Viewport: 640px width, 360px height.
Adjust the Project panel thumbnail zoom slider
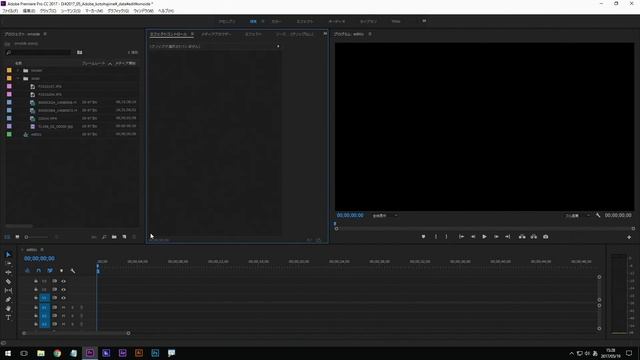point(37,237)
